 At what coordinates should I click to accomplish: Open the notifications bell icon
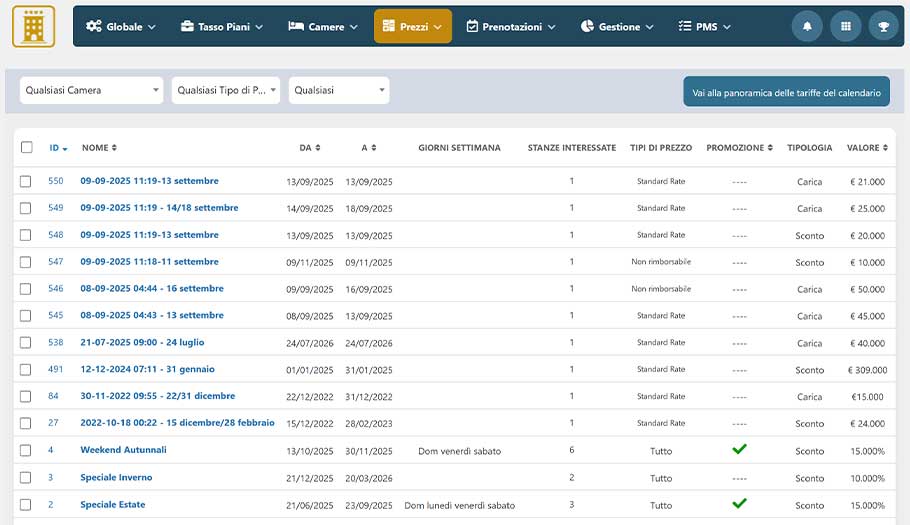coord(807,27)
